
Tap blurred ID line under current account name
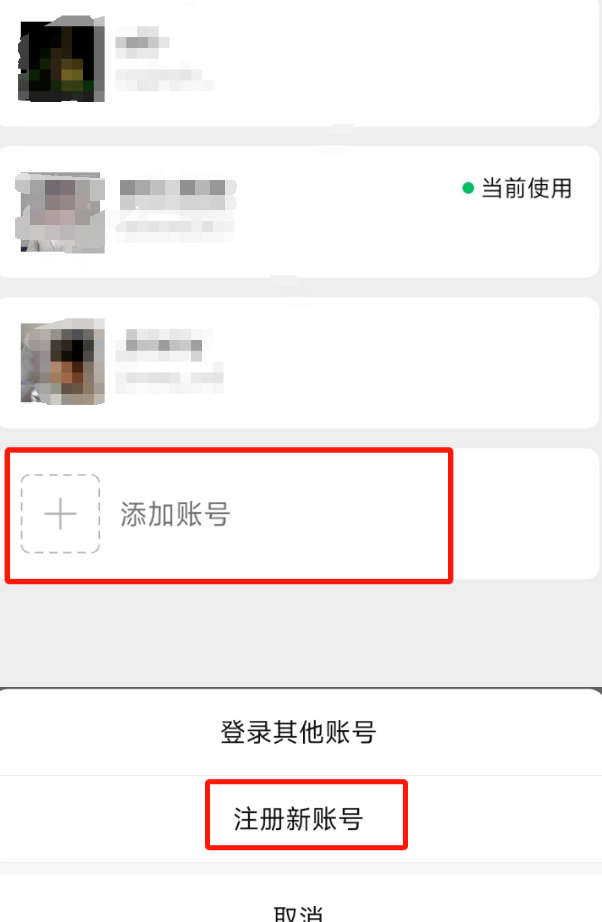point(175,228)
